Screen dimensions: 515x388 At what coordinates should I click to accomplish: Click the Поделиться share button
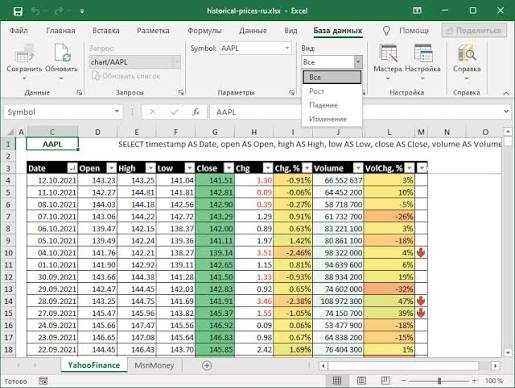tap(474, 30)
